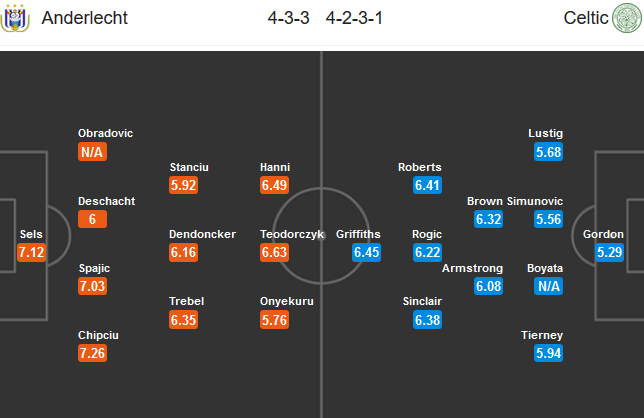Click Lustig's 5.68 rating badge
Image resolution: width=644 pixels, height=418 pixels.
point(548,152)
